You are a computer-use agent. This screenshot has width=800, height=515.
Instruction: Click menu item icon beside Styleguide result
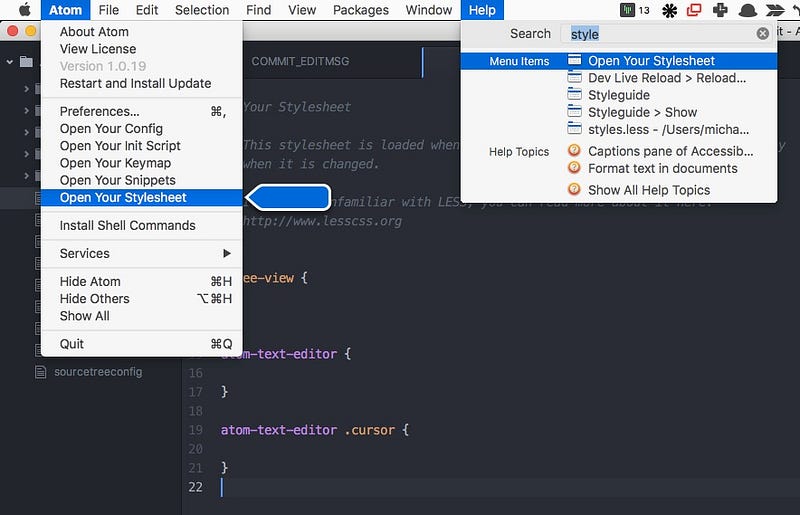[x=574, y=94]
